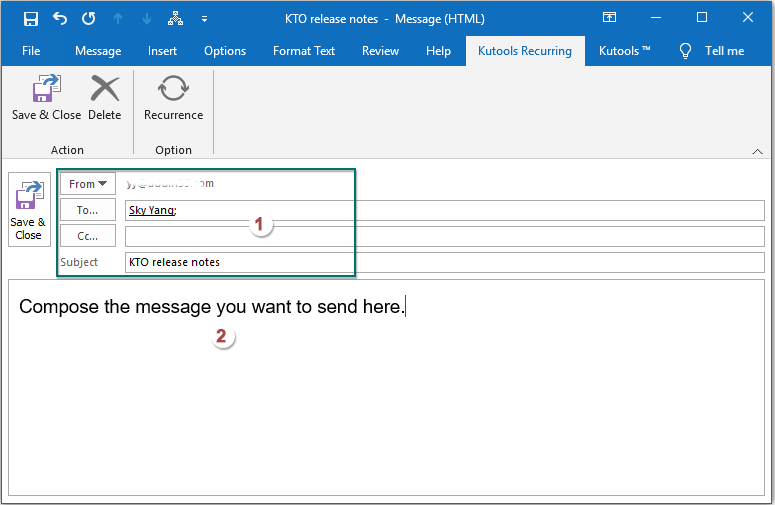Click the To... button
The image size is (775, 505).
pos(88,210)
